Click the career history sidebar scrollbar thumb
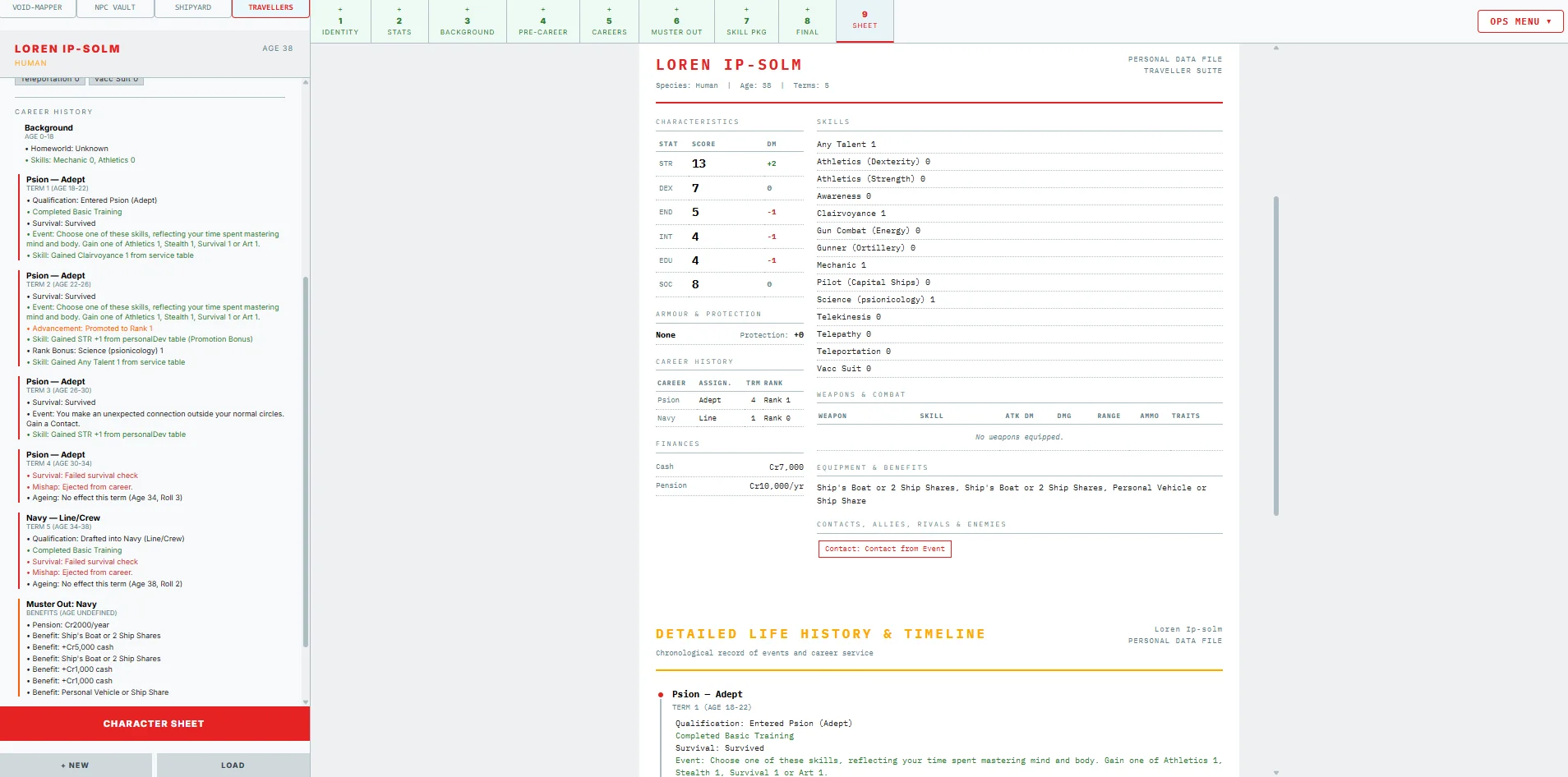The image size is (1568, 777). tap(306, 462)
